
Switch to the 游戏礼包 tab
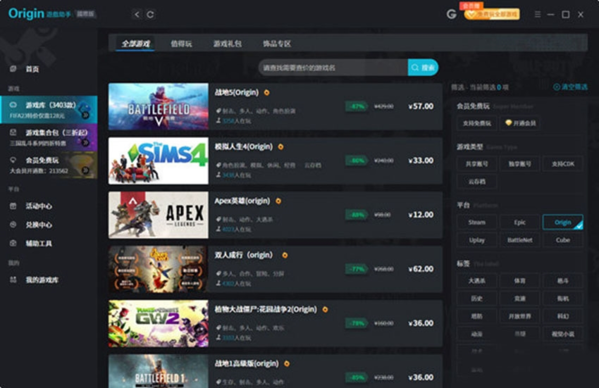[227, 44]
